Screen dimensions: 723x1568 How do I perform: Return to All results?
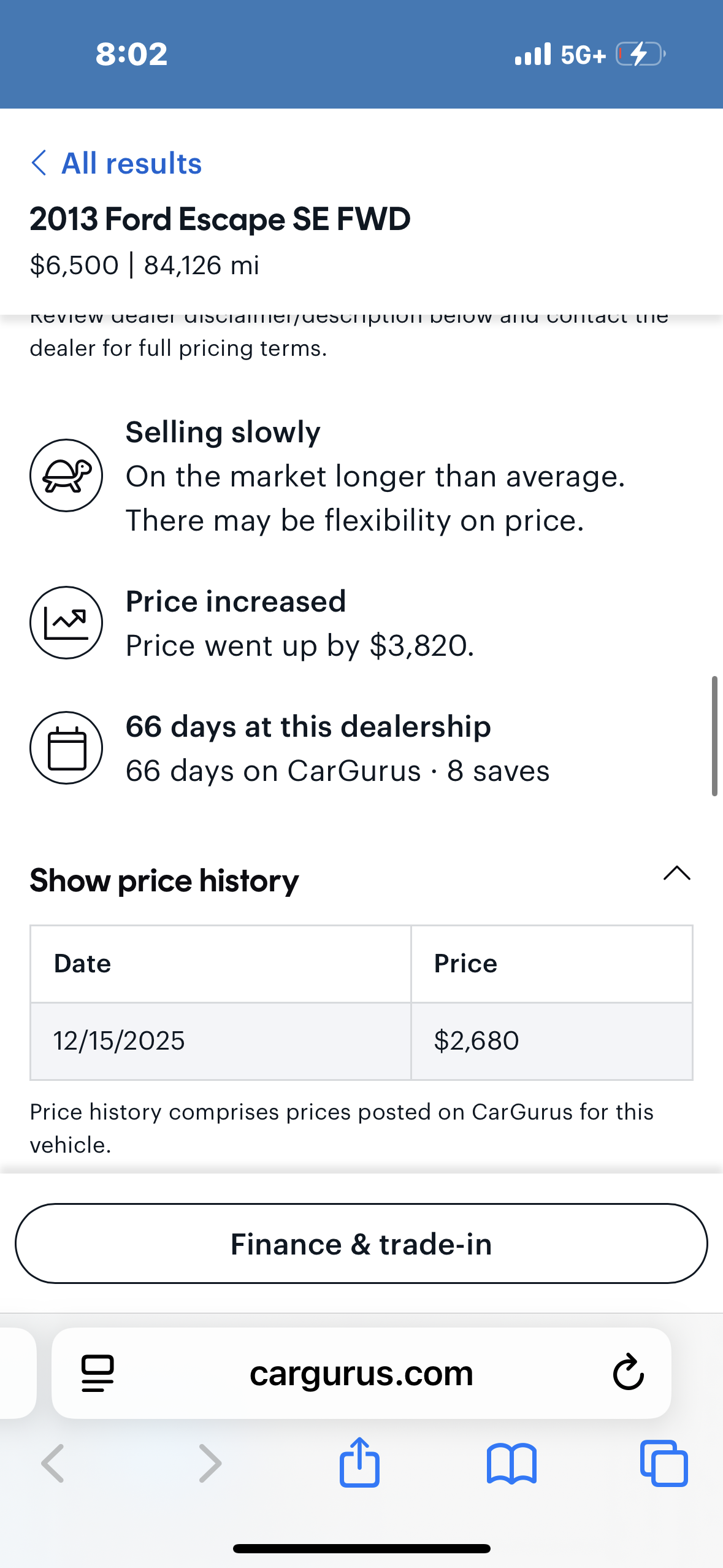(131, 163)
